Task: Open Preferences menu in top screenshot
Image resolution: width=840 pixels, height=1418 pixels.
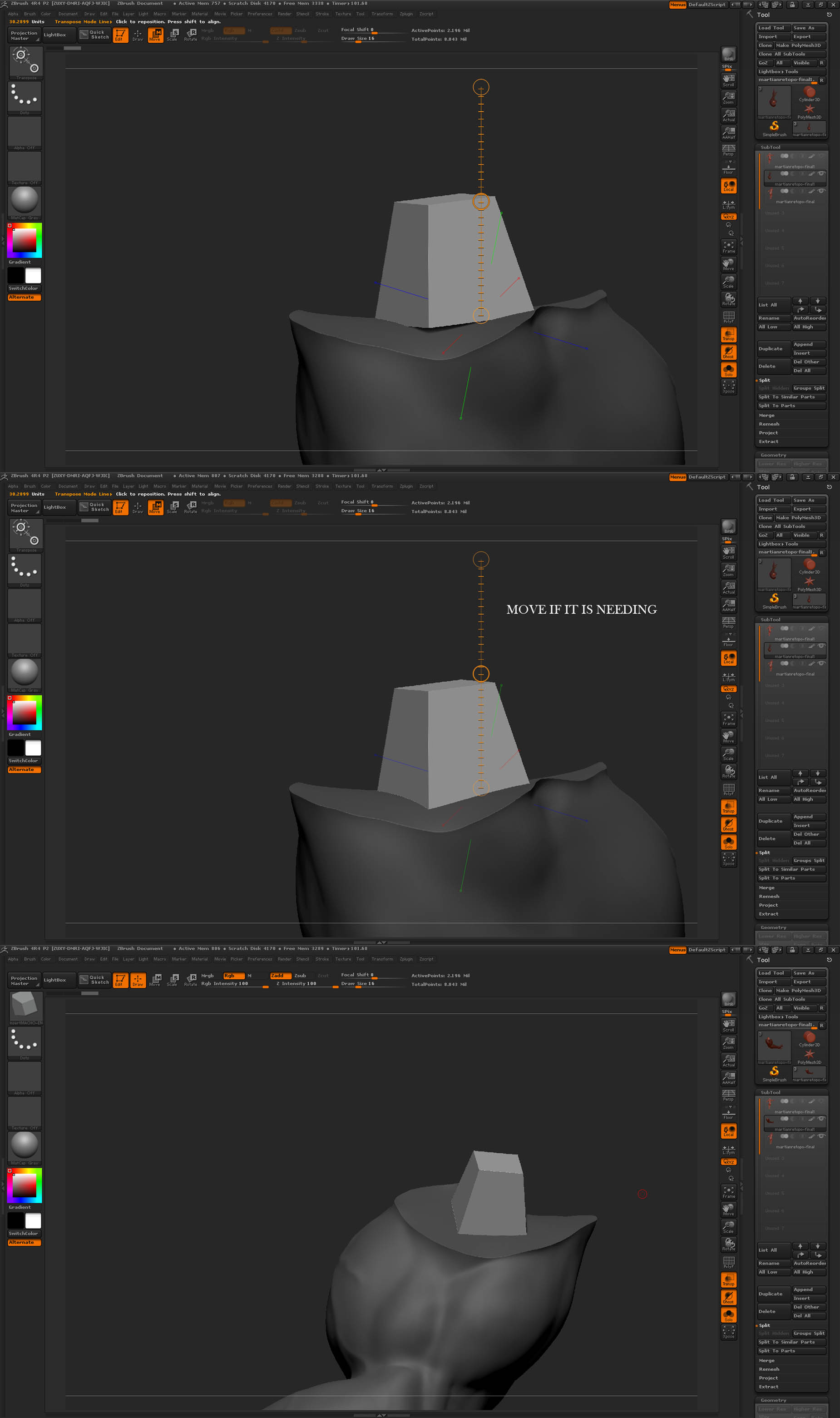Action: (260, 14)
